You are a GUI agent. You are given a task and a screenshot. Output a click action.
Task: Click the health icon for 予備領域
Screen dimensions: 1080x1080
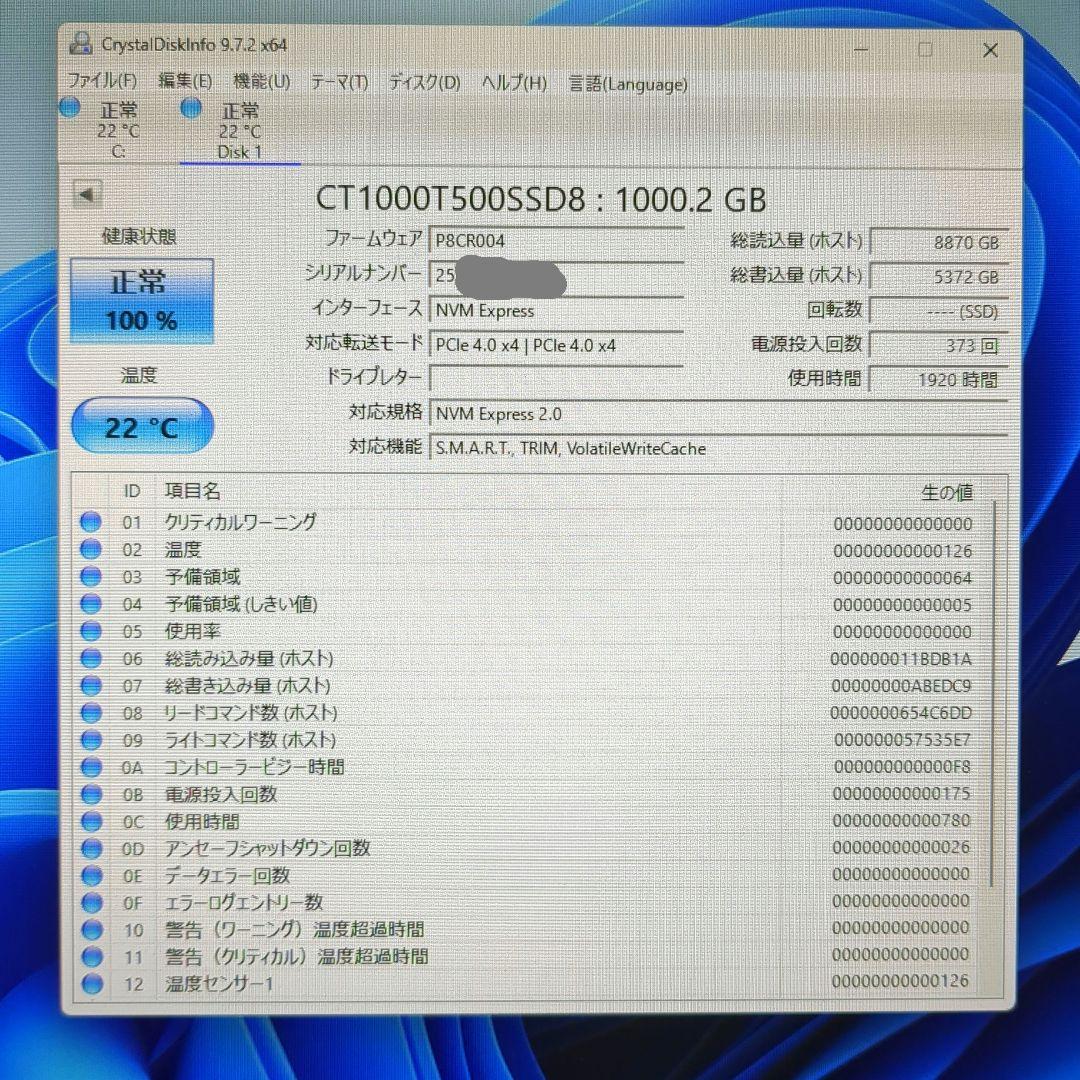pyautogui.click(x=91, y=576)
